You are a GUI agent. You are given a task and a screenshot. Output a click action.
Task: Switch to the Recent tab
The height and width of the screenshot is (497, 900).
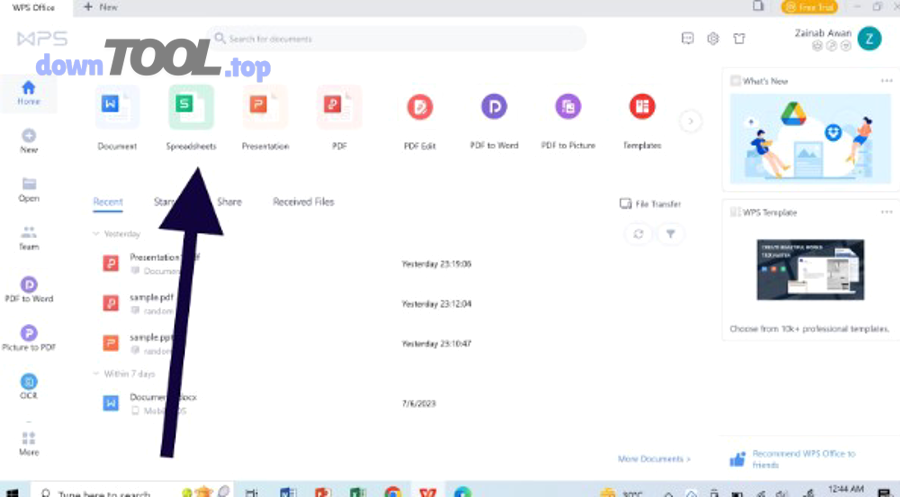108,202
